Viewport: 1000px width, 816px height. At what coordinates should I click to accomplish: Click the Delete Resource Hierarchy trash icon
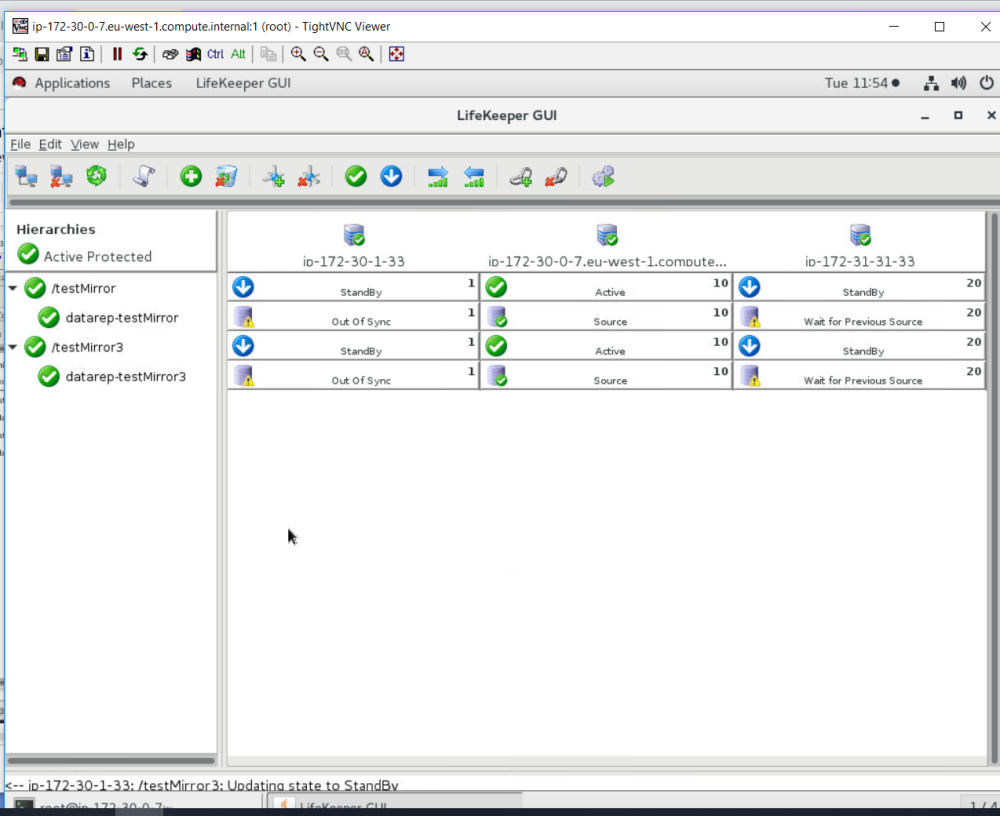click(226, 177)
